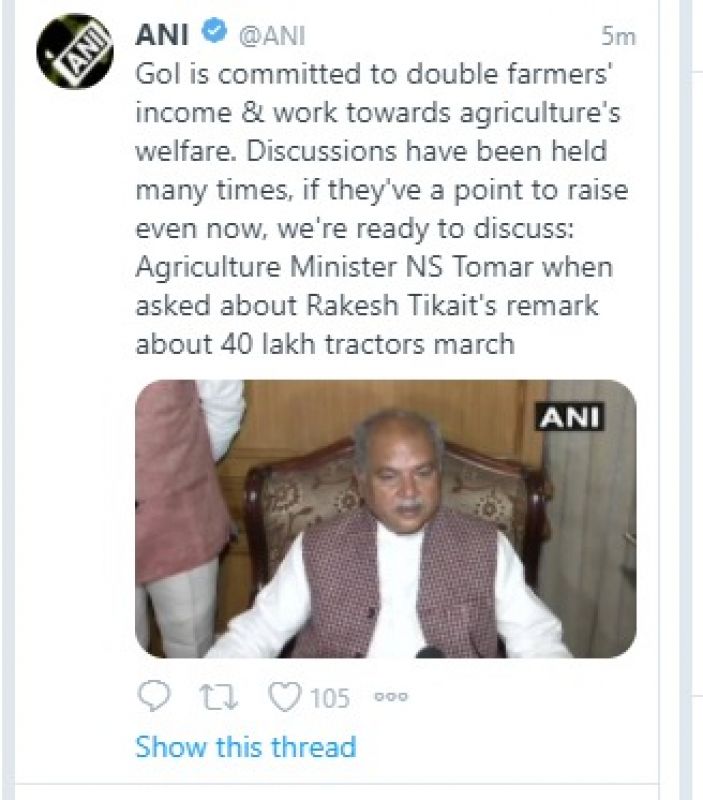703x800 pixels.
Task: Open the tweet's 5m timestamp
Action: 618,37
